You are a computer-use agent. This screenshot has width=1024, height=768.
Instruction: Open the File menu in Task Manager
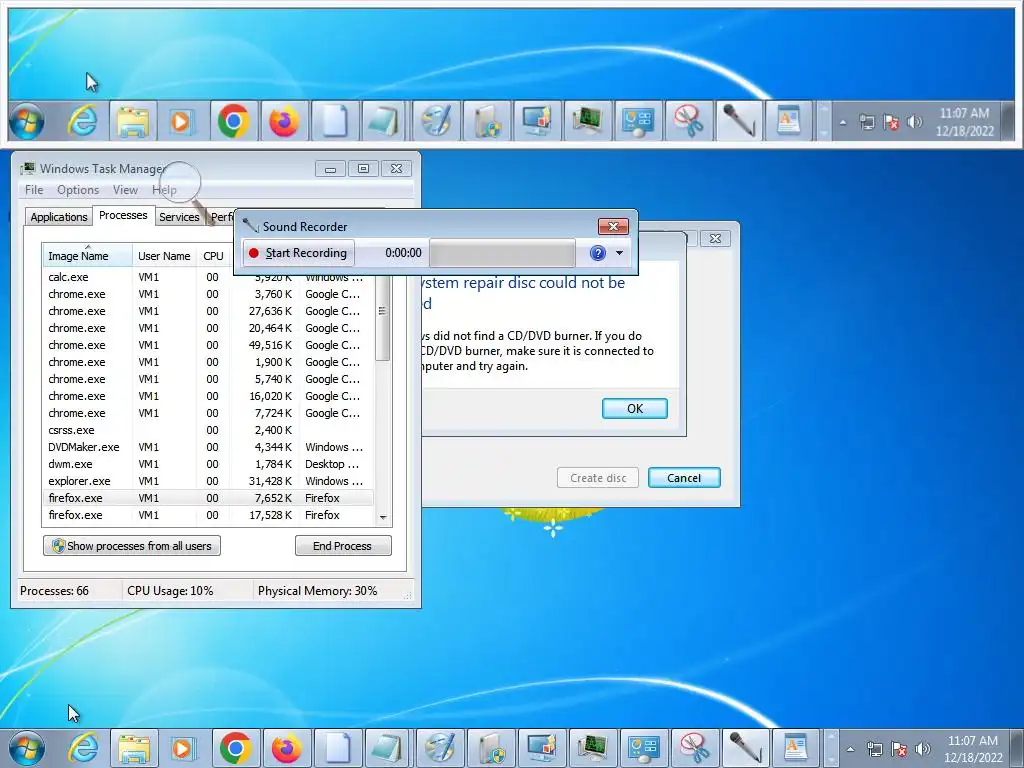[x=34, y=190]
